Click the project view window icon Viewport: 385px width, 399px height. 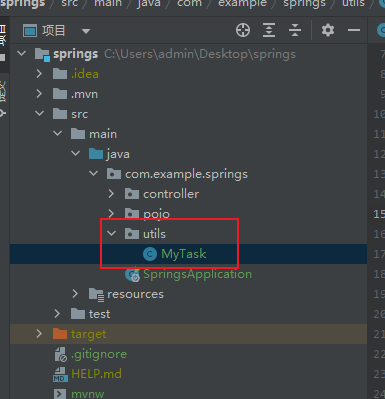tap(30, 31)
